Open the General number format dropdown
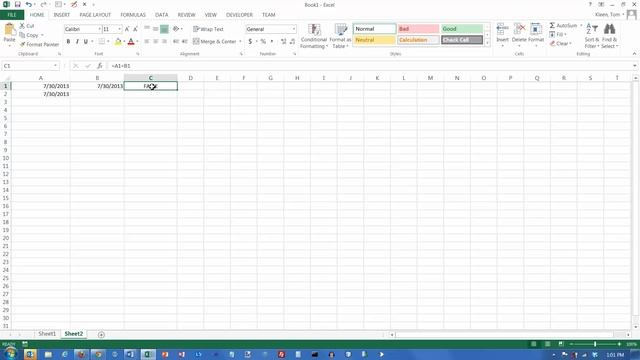This screenshot has width=640, height=360. tap(293, 29)
